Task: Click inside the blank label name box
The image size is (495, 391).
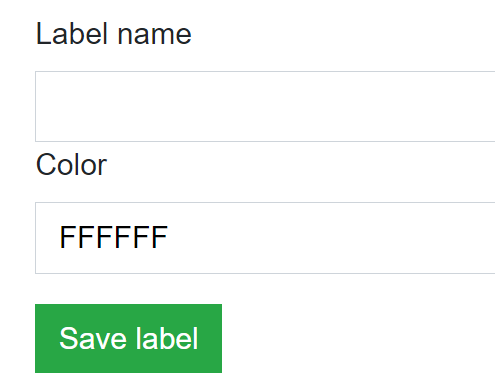Action: click(x=265, y=106)
